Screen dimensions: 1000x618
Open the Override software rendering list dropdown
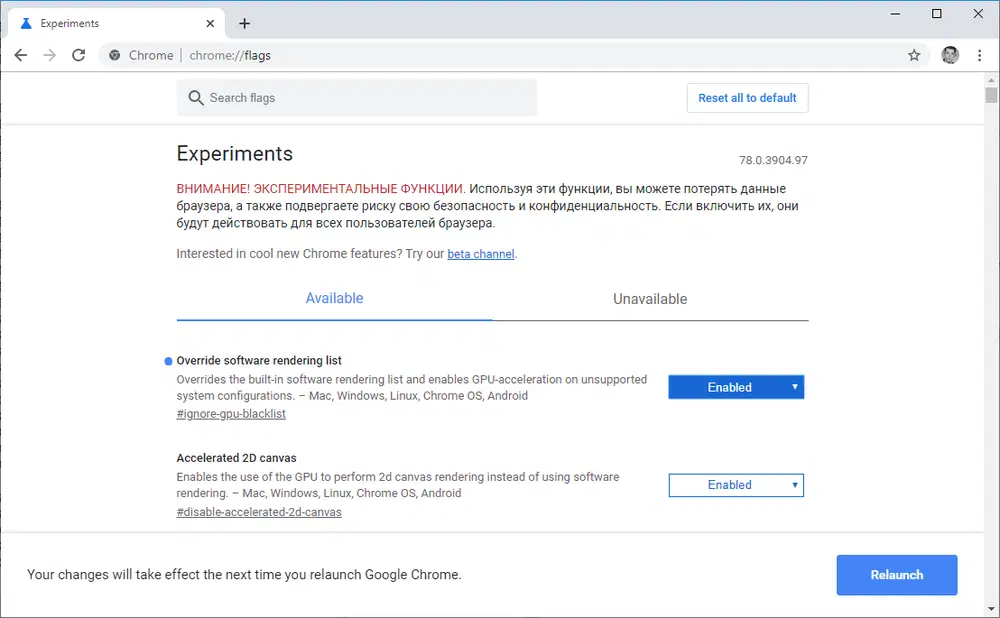[736, 387]
